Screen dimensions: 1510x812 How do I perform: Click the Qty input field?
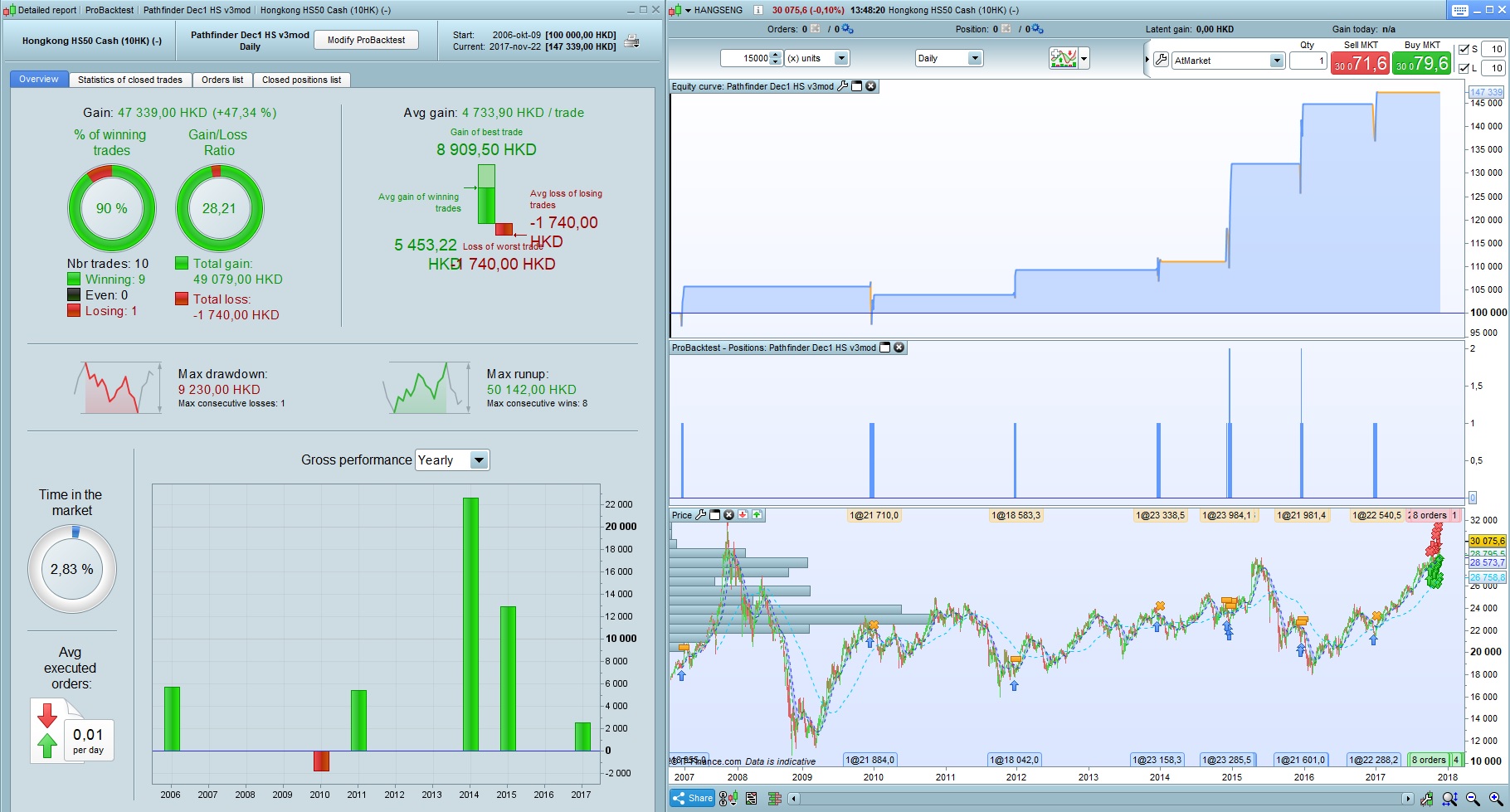coord(1308,61)
